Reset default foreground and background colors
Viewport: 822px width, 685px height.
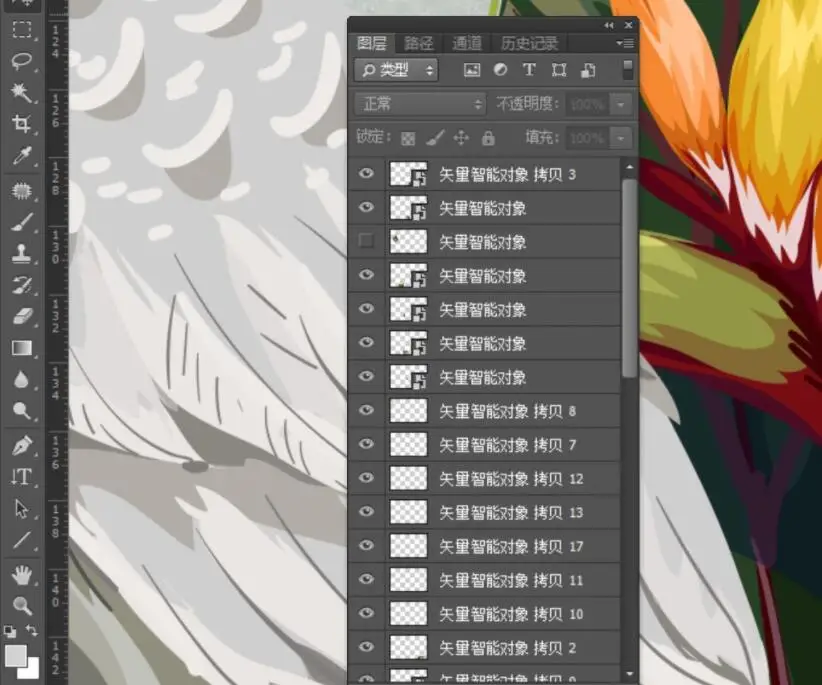coord(9,632)
